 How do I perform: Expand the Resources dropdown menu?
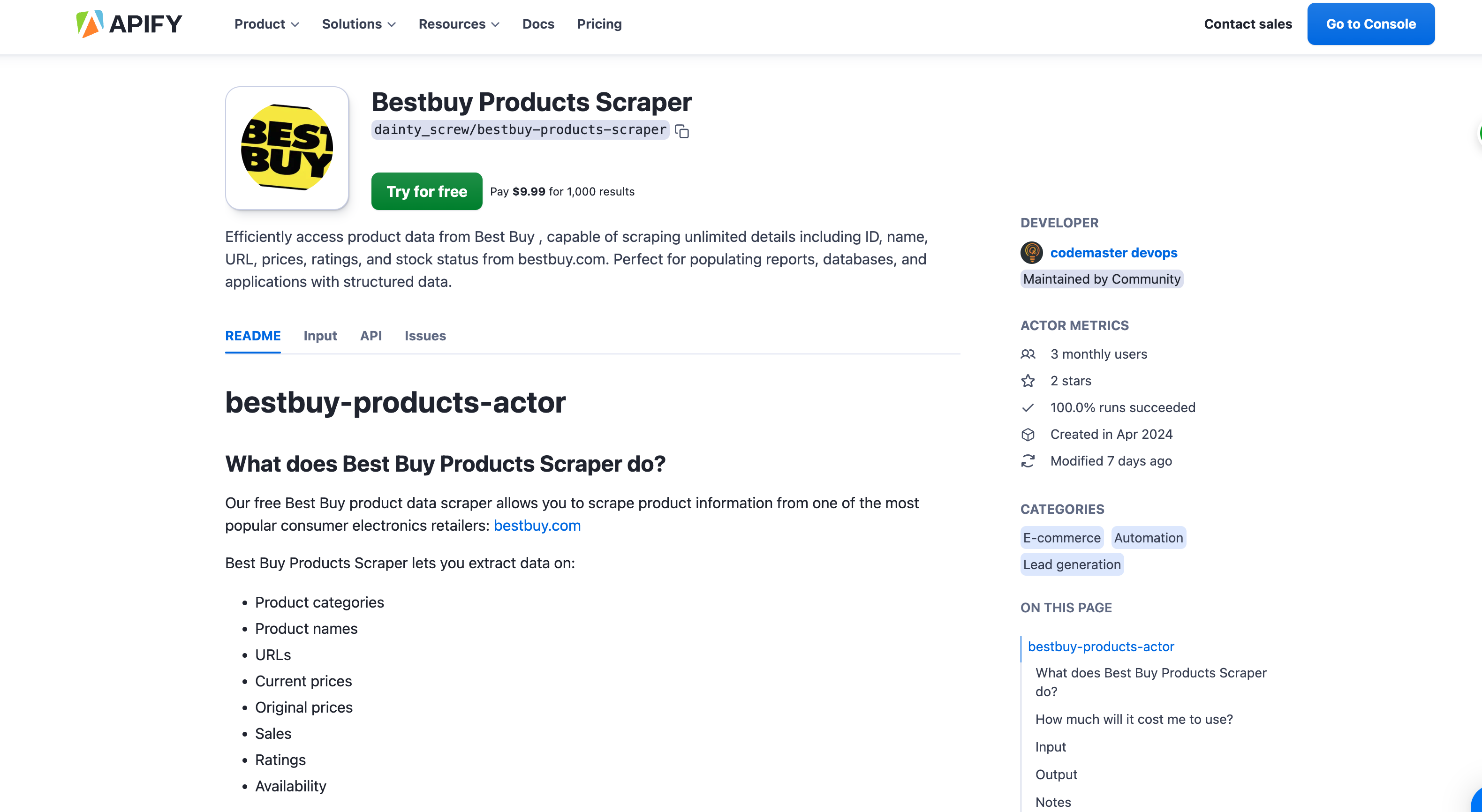coord(459,24)
